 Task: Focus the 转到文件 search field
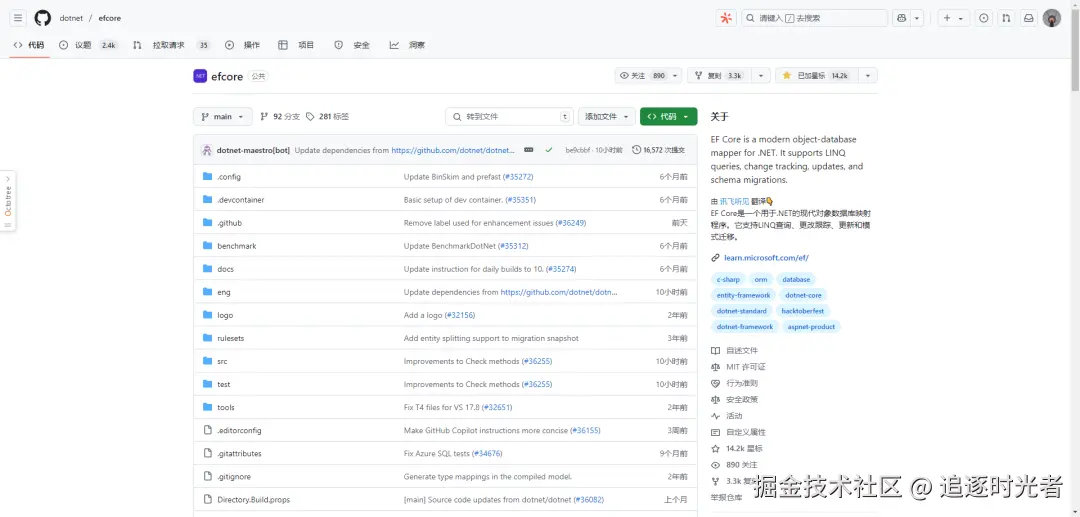(510, 116)
